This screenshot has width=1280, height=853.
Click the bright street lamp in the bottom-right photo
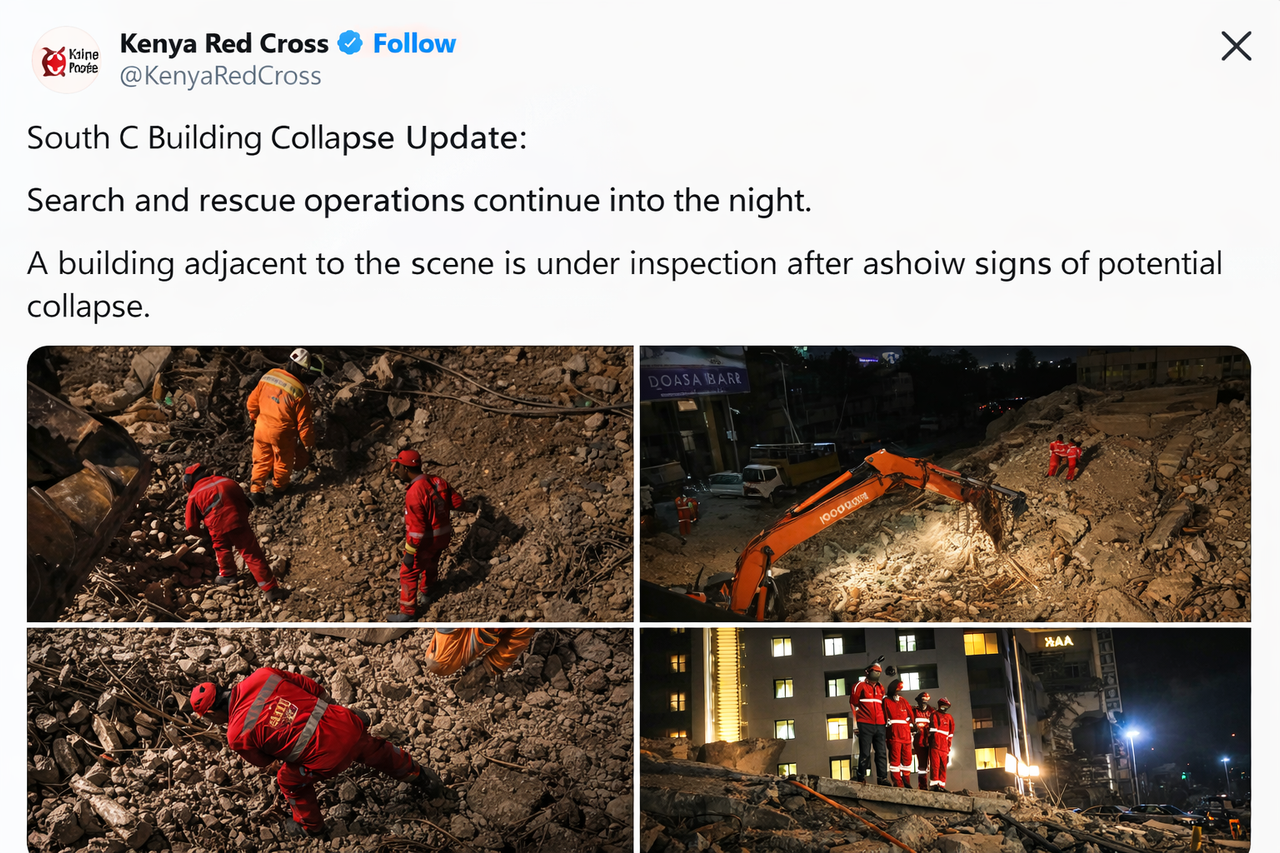pos(1132,735)
